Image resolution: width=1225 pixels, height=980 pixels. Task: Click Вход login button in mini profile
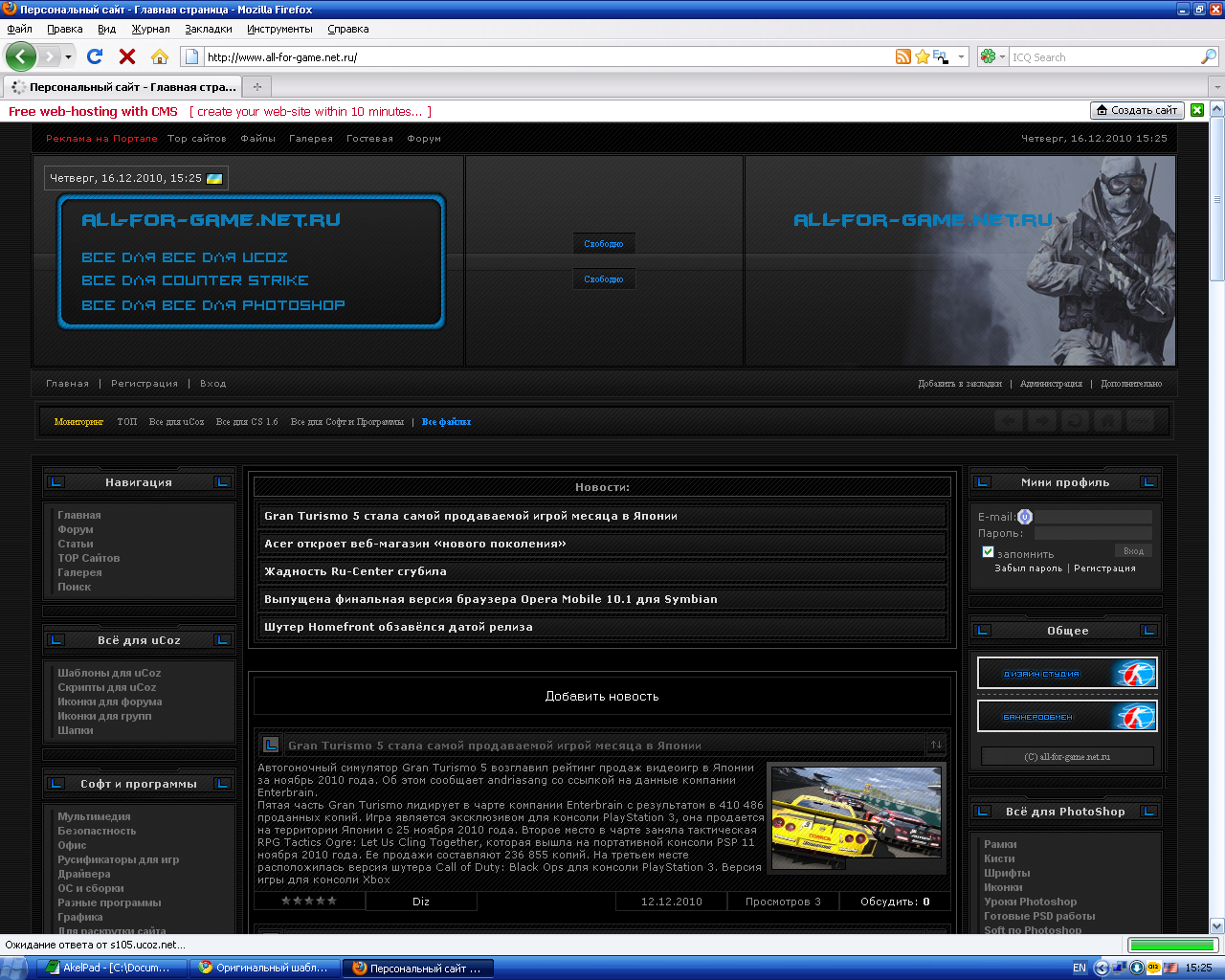click(x=1133, y=551)
